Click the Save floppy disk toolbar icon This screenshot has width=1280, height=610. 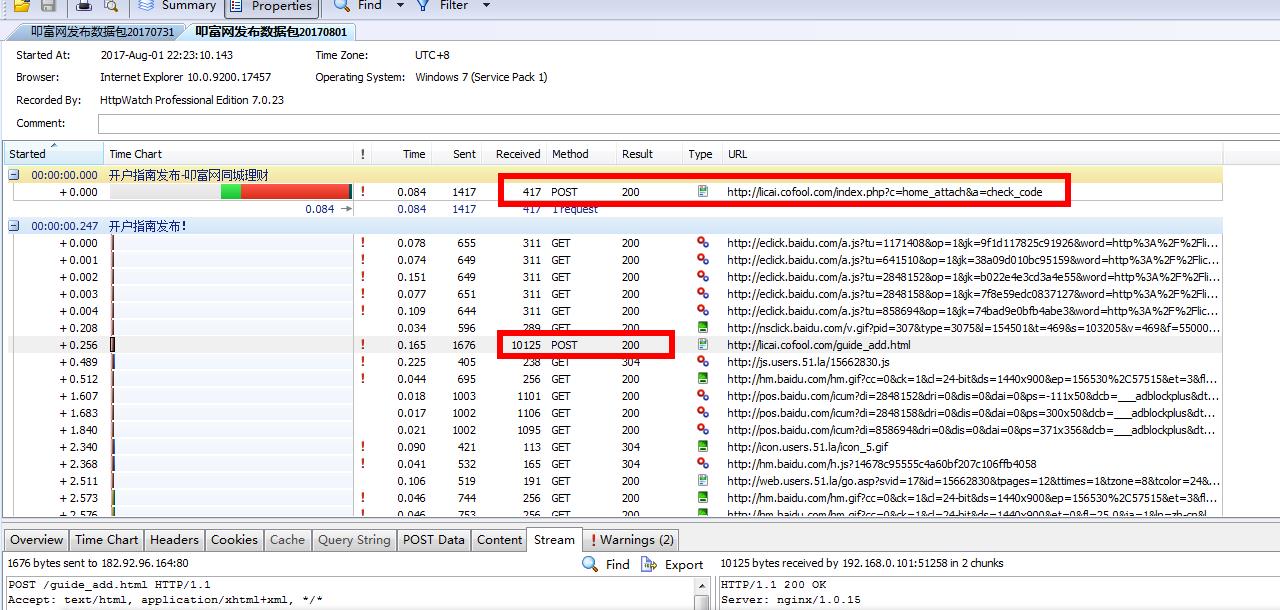tap(47, 6)
